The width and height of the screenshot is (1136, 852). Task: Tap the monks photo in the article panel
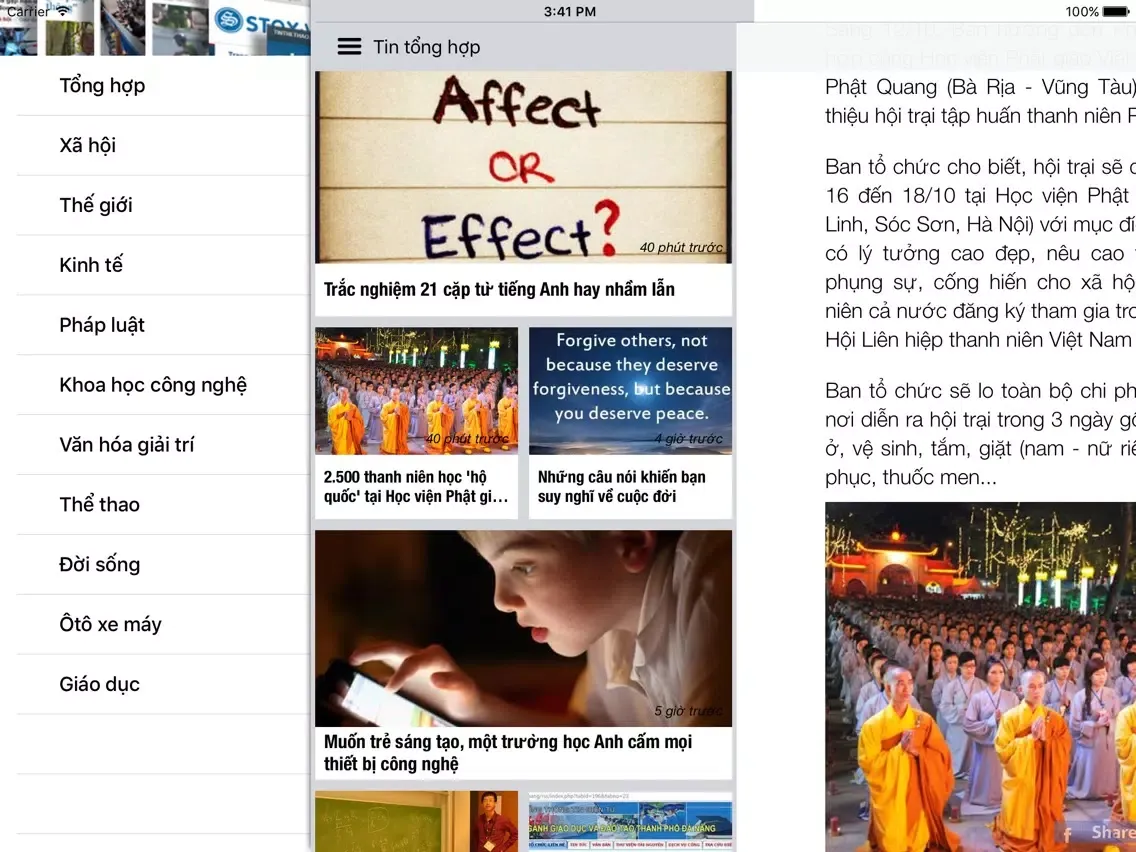pos(980,677)
